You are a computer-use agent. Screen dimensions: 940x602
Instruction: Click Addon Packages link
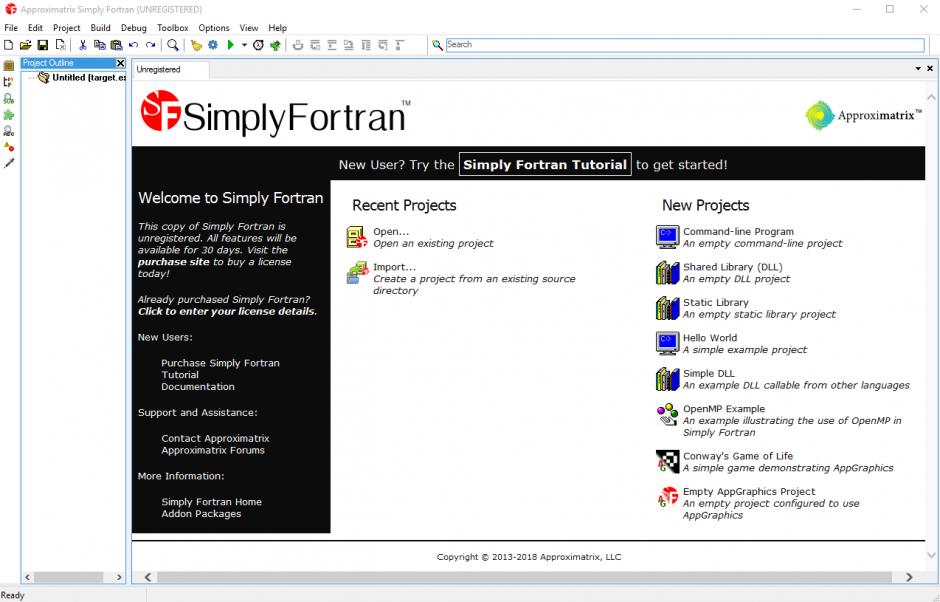click(x=201, y=514)
